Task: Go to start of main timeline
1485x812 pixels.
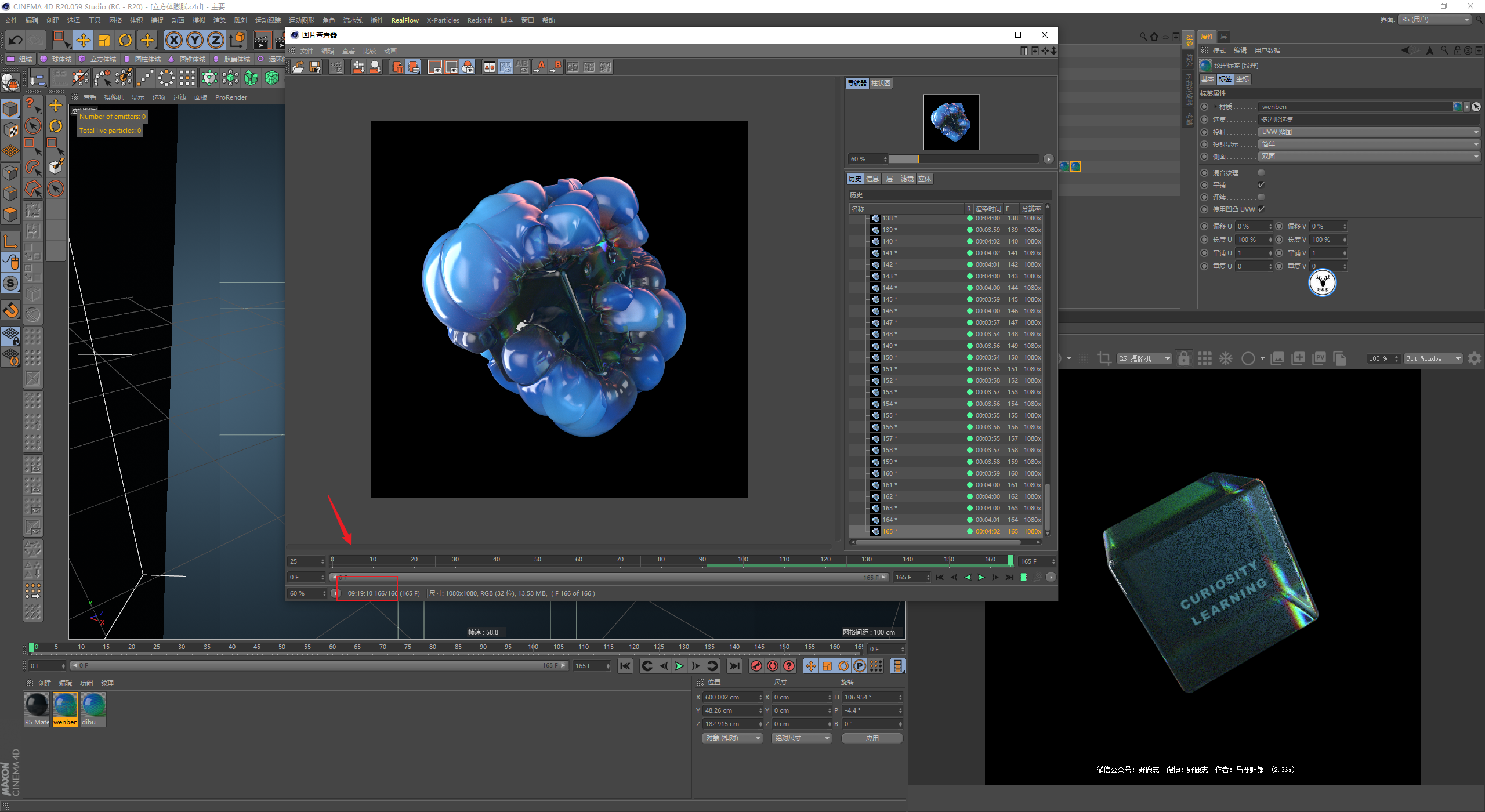Action: click(625, 666)
